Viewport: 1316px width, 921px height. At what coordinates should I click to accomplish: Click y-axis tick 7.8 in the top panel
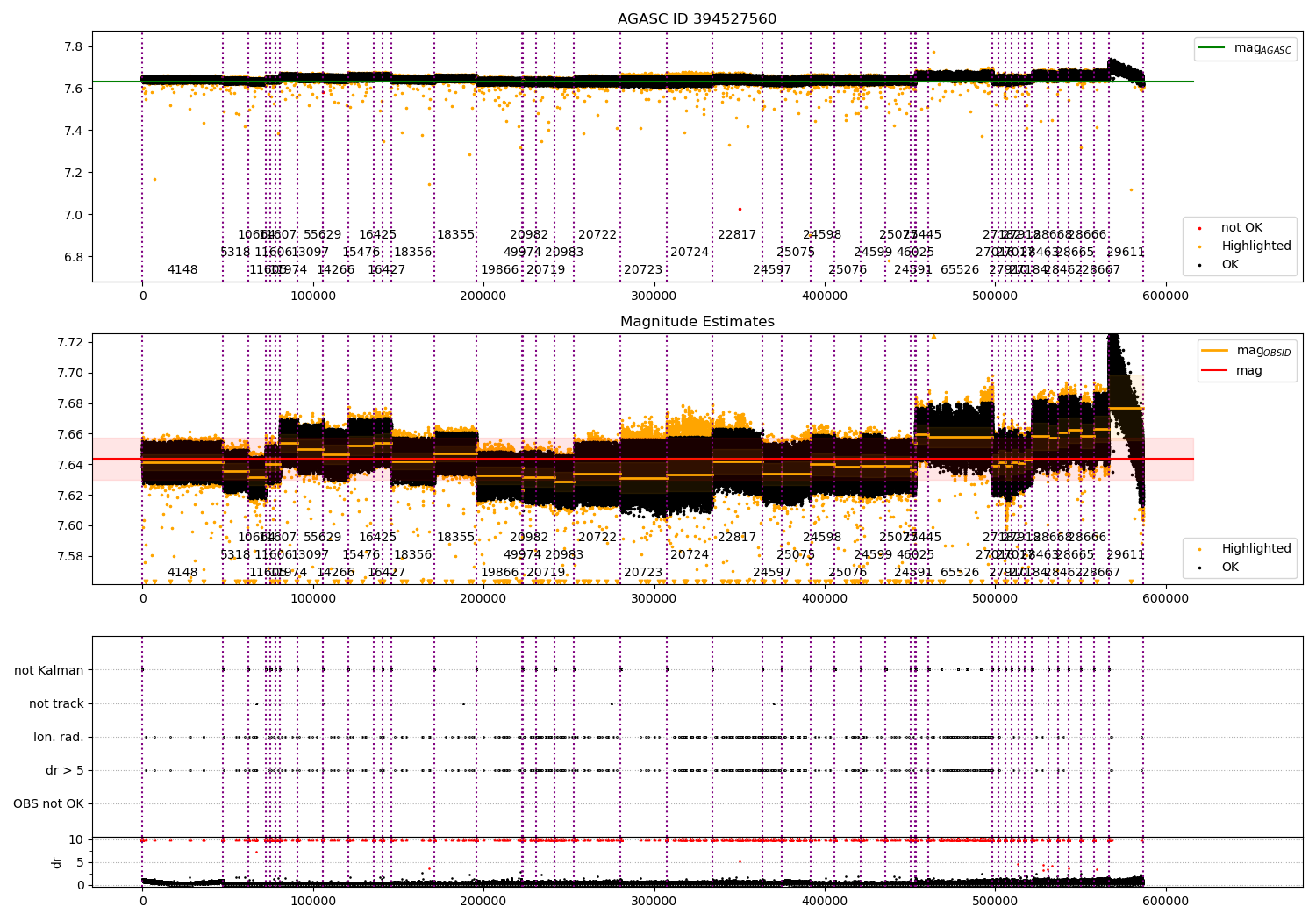tap(73, 46)
